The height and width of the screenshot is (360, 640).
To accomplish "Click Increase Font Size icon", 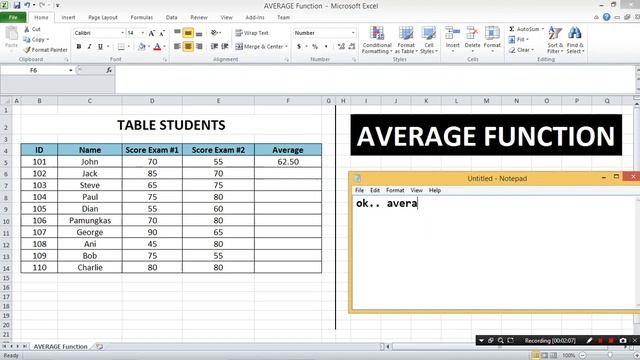I will point(152,33).
